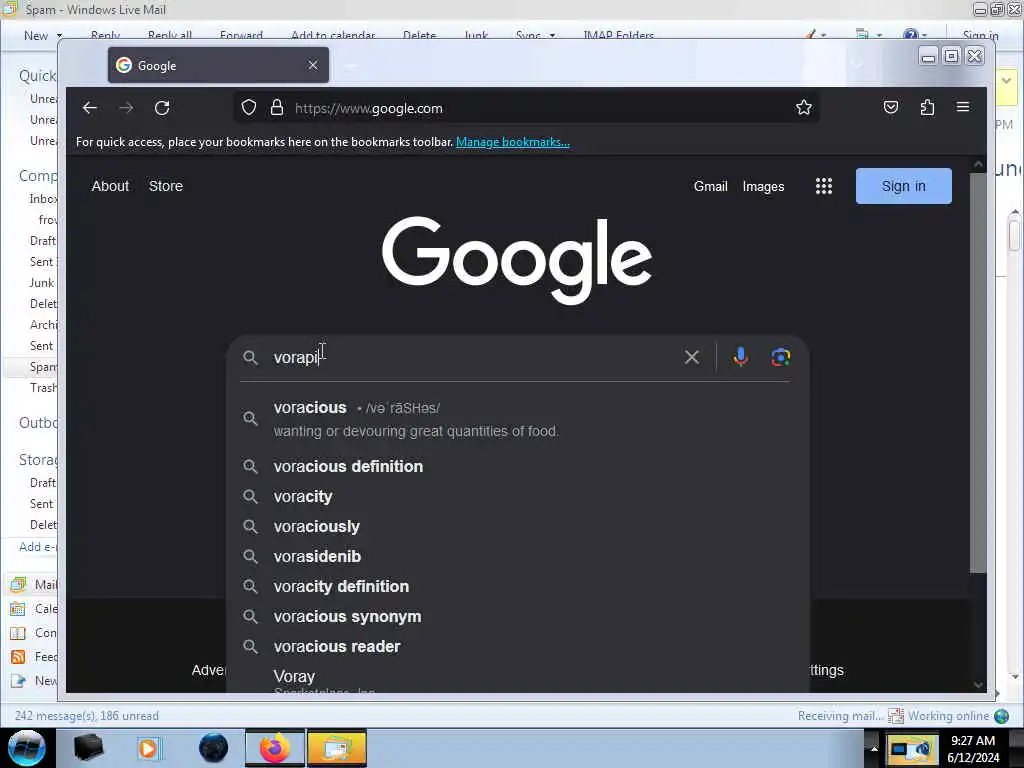Viewport: 1024px width, 768px height.
Task: Click the Working online status in Mail
Action: point(948,716)
